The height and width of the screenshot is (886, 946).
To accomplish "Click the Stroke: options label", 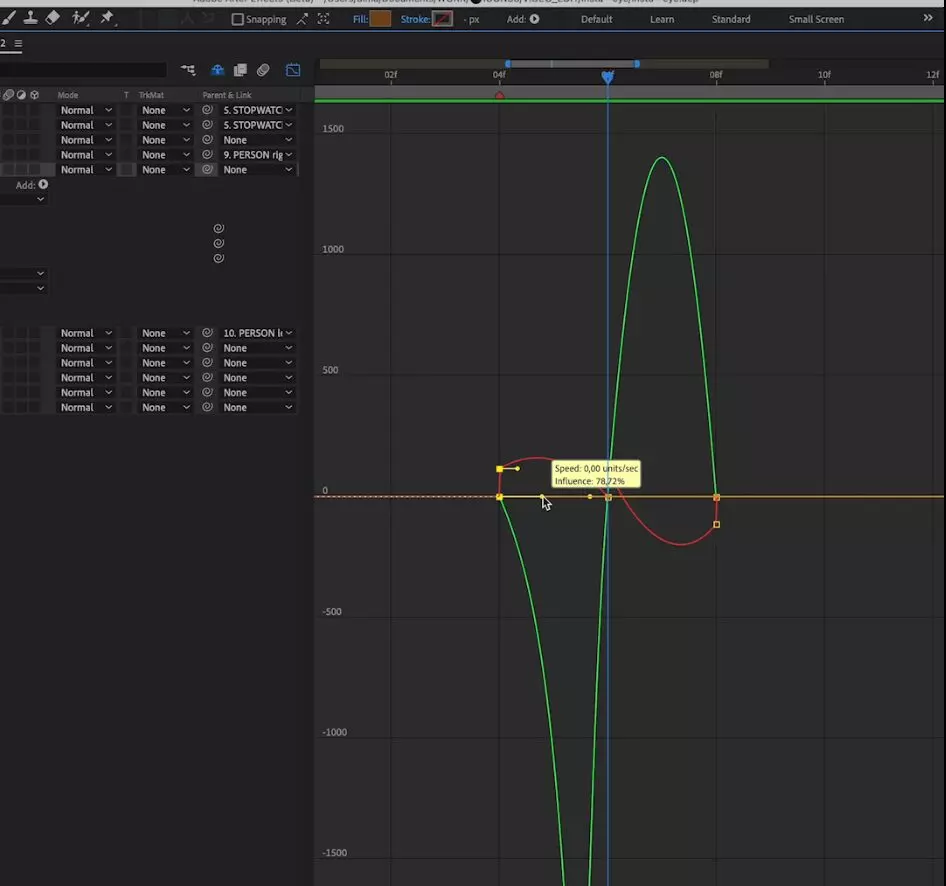I will tap(415, 19).
